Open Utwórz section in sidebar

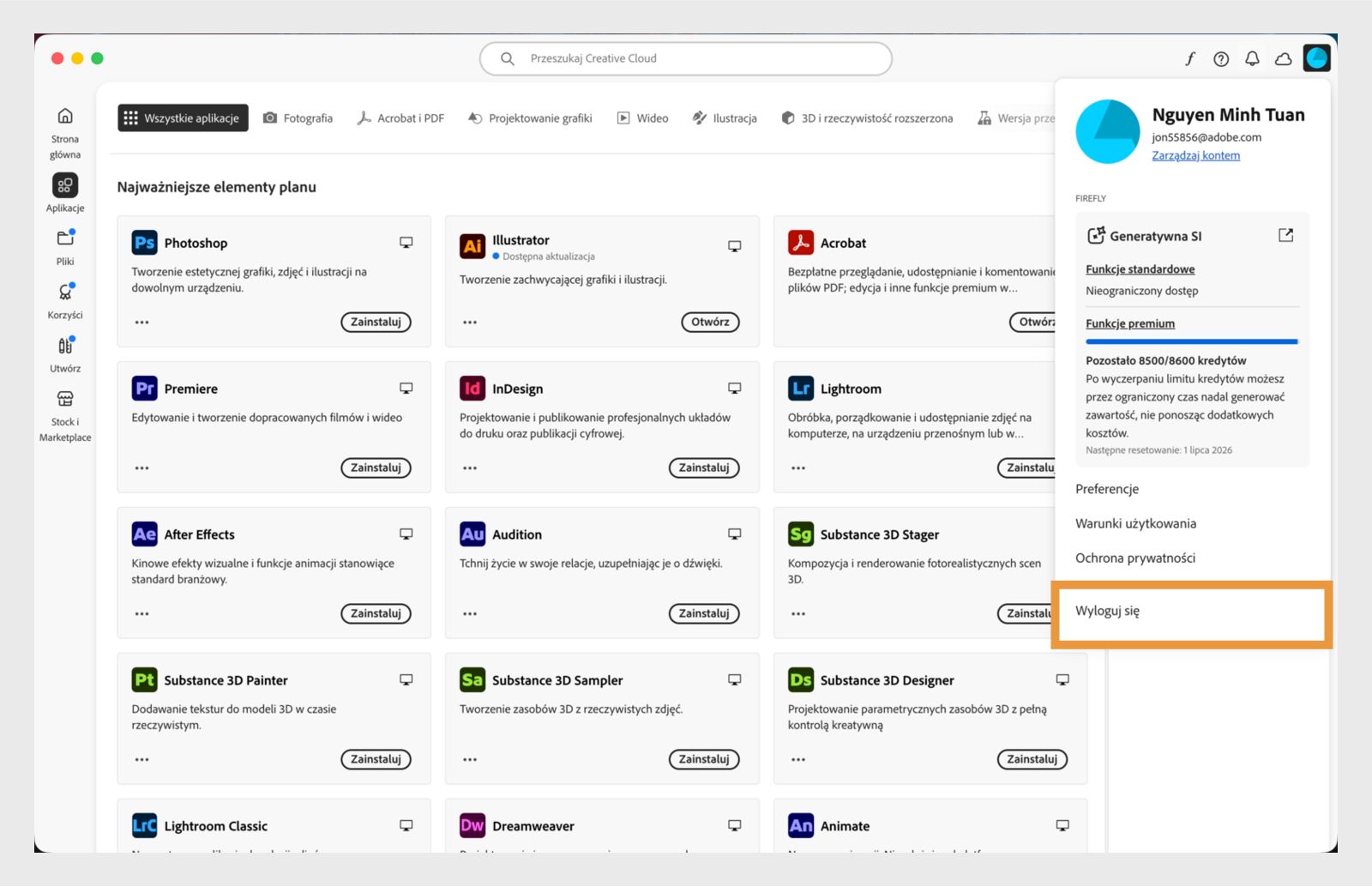click(65, 354)
